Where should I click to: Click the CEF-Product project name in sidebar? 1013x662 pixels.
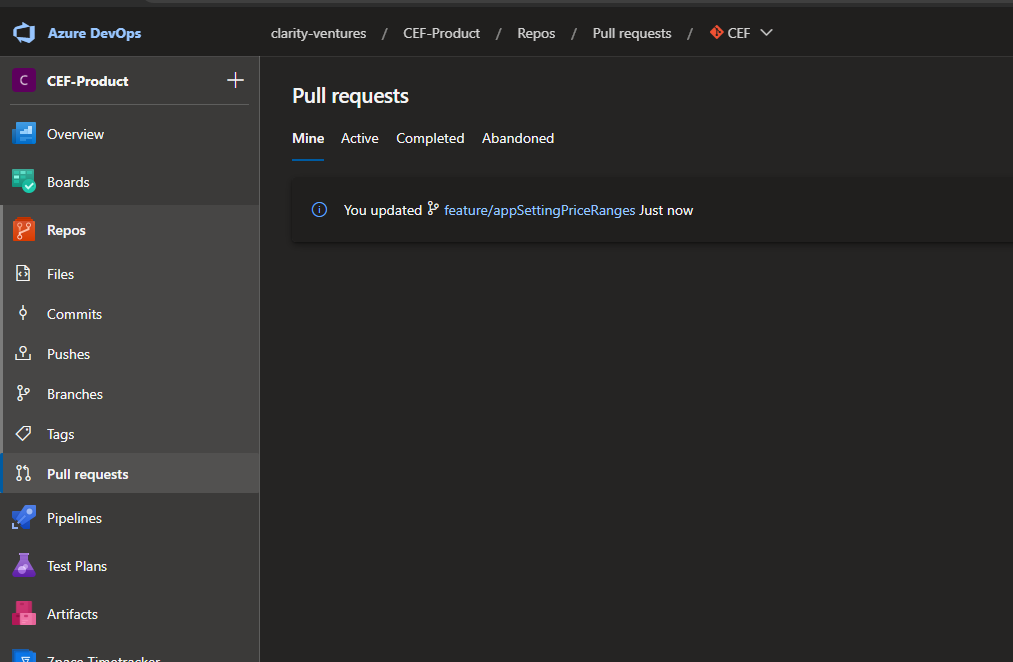click(87, 81)
